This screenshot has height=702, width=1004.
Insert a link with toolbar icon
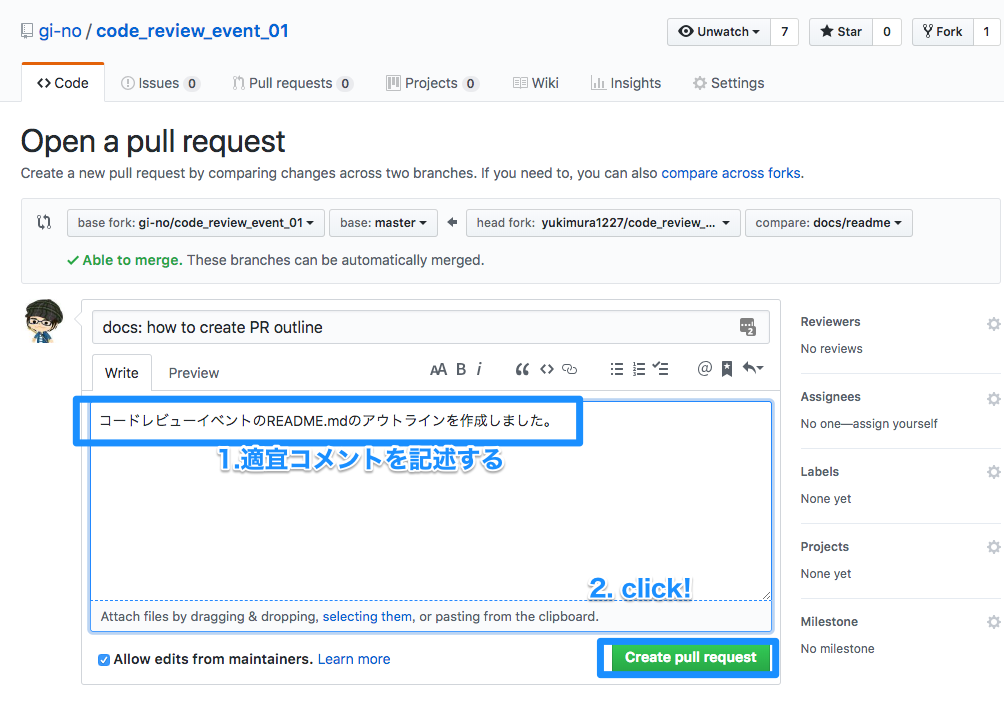569,369
